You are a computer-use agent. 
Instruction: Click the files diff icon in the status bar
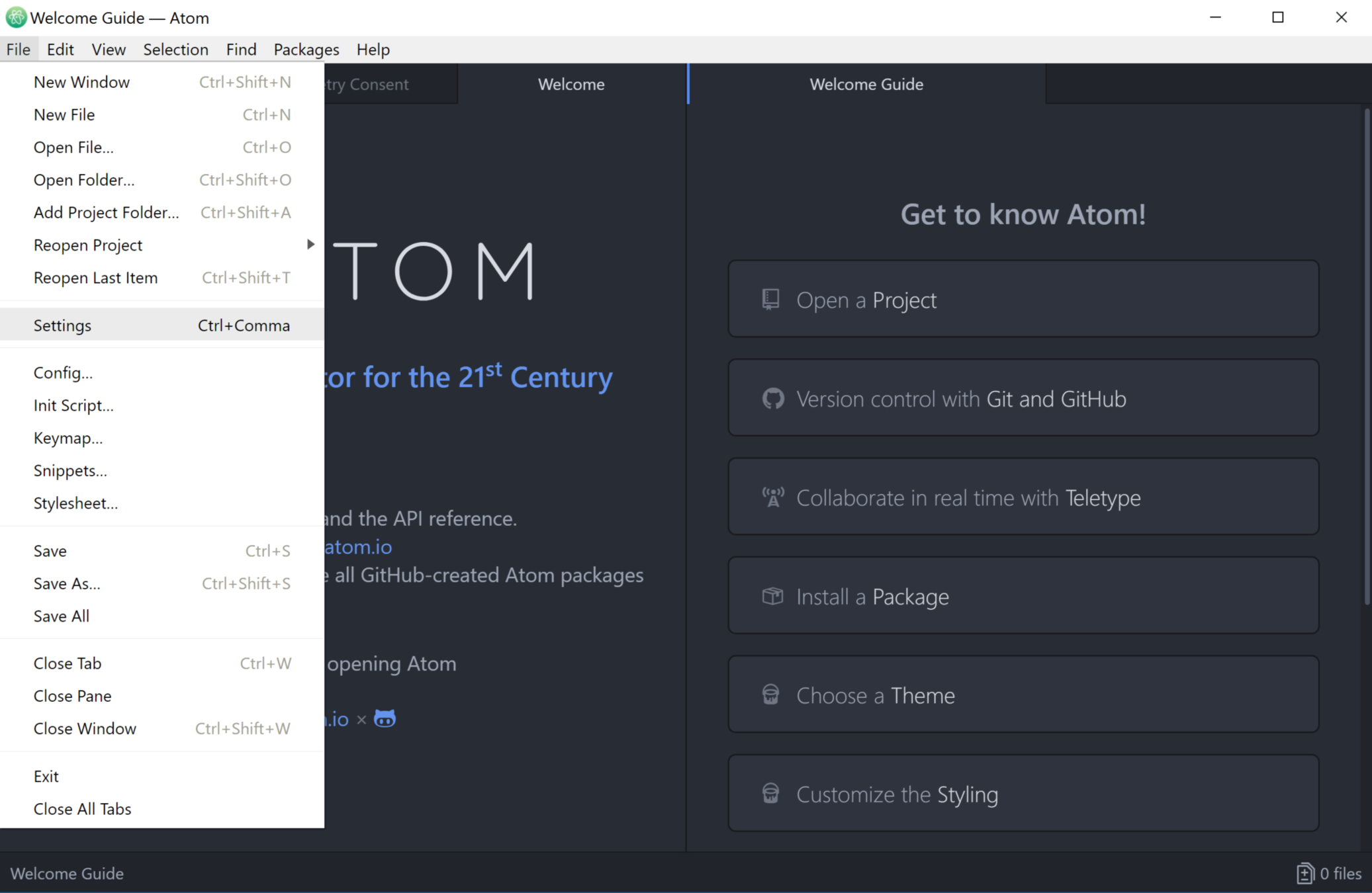click(x=1304, y=873)
